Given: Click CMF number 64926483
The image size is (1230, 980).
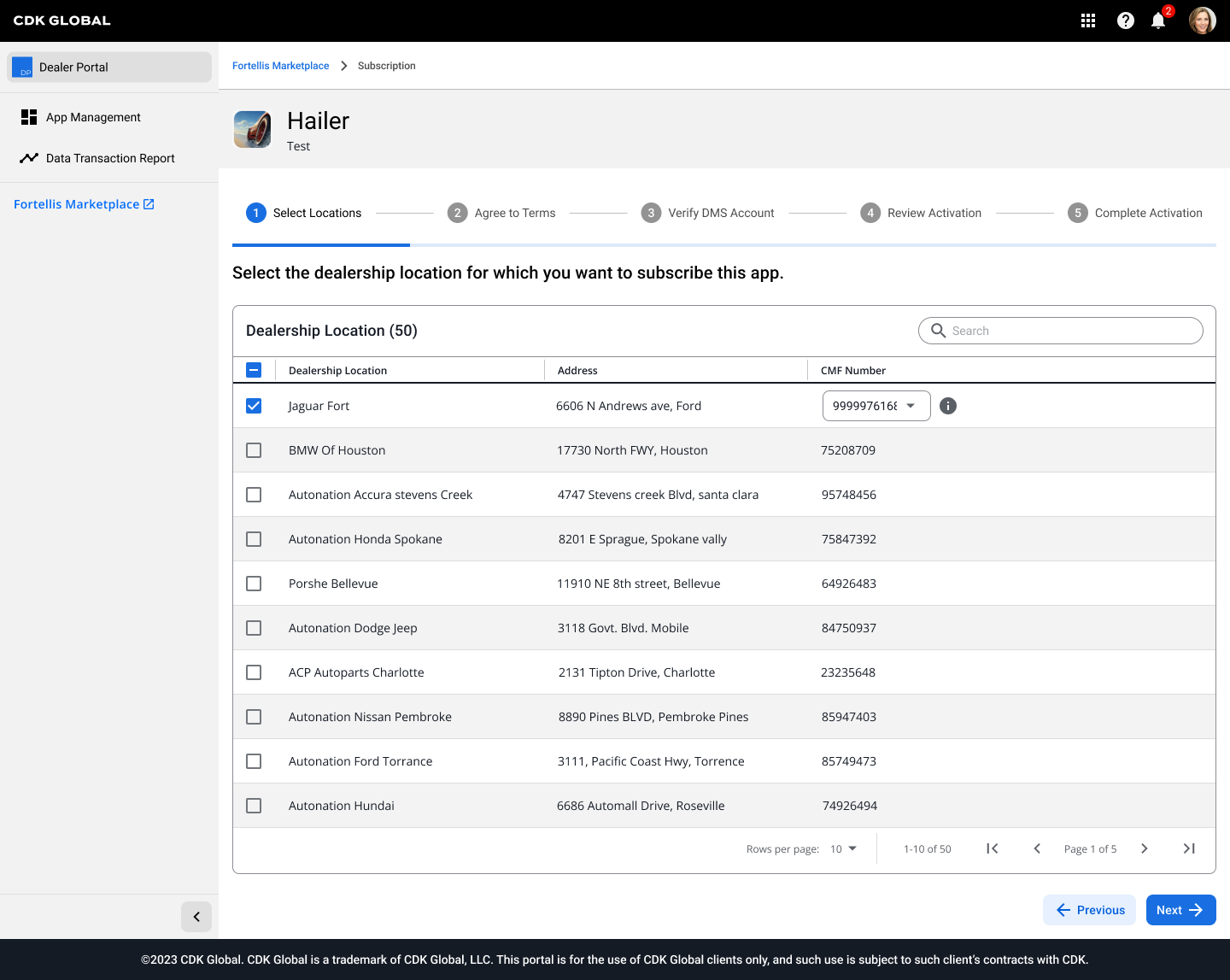Looking at the screenshot, I should (x=849, y=584).
